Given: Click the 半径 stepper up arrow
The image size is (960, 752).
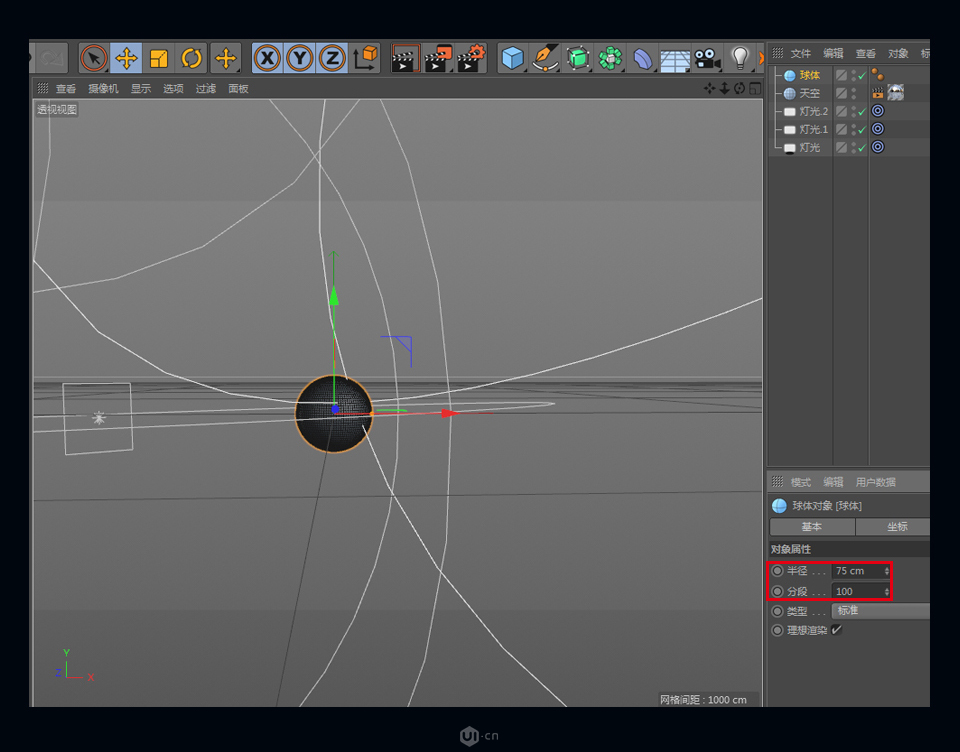Looking at the screenshot, I should click(x=887, y=567).
